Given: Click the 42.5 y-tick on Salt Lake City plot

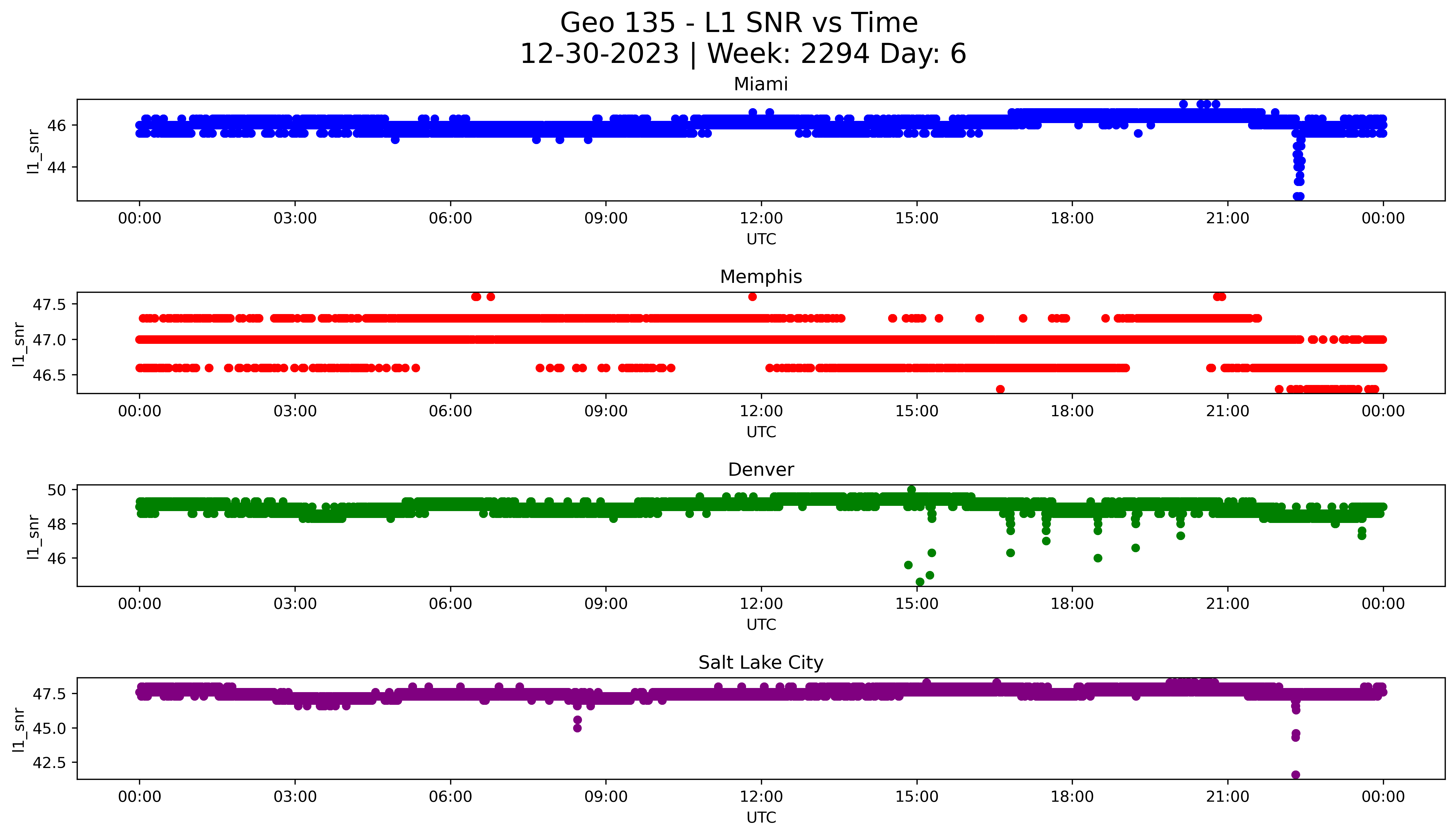Looking at the screenshot, I should point(49,763).
